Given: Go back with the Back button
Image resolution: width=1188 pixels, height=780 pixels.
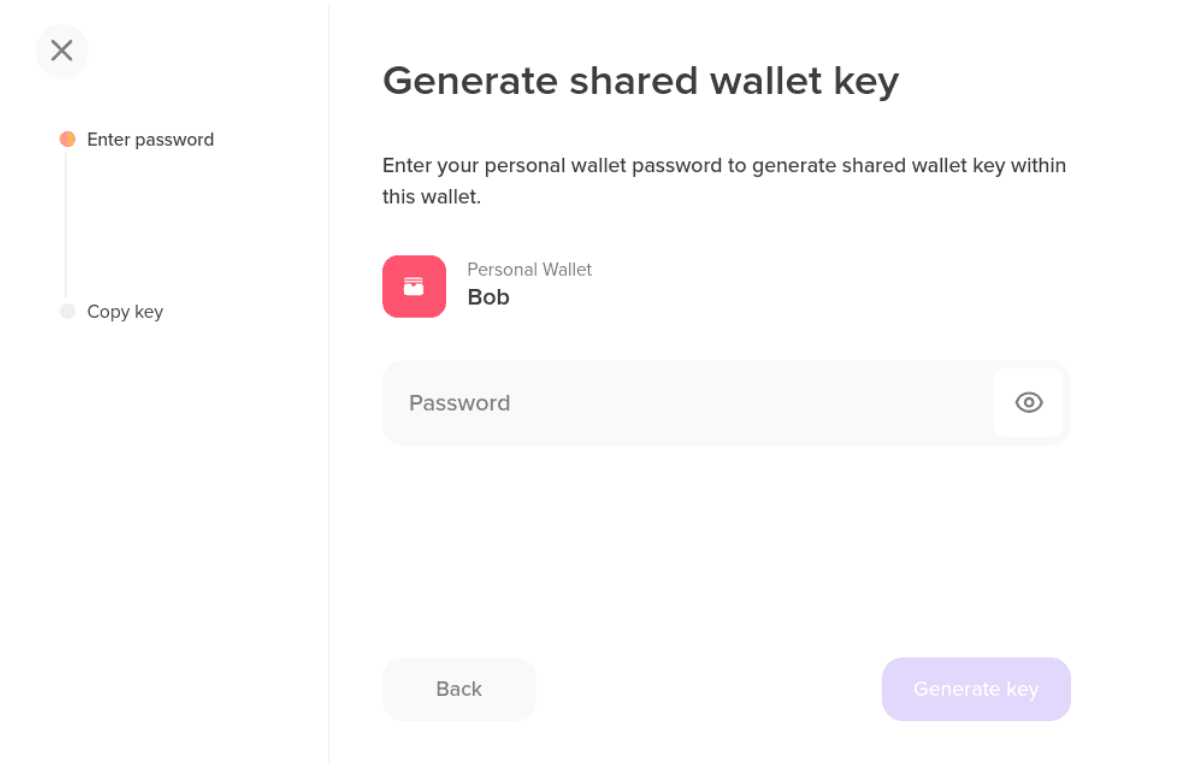Looking at the screenshot, I should (x=459, y=689).
